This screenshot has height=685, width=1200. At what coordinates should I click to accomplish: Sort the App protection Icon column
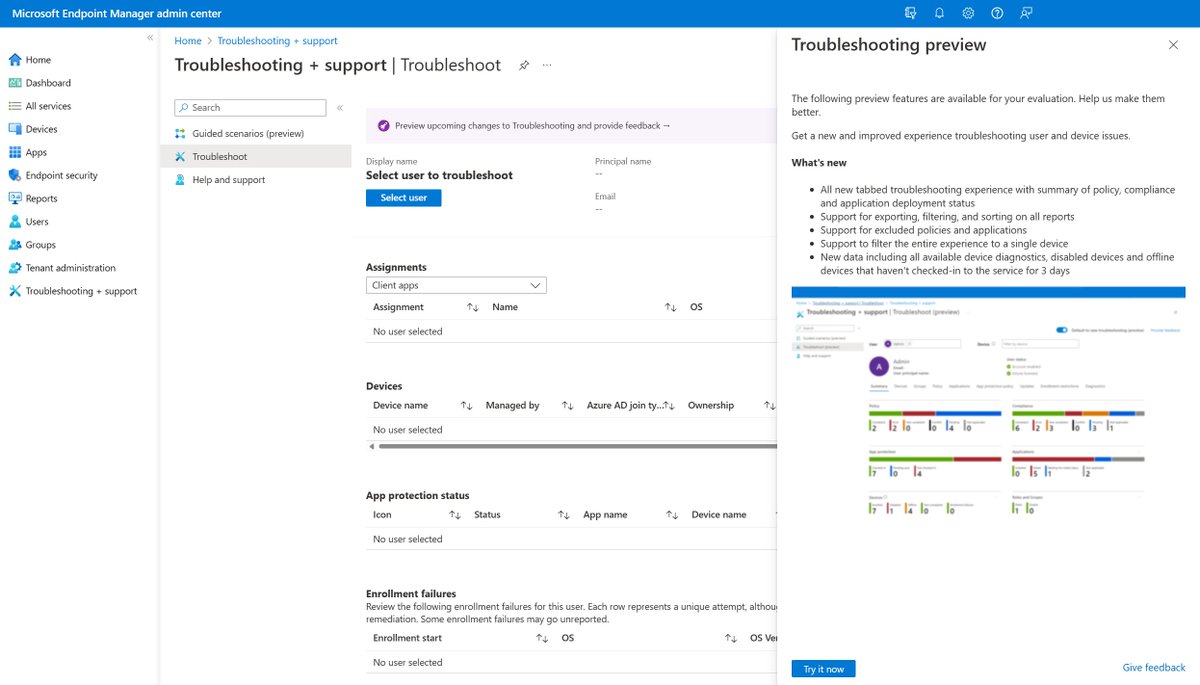[455, 515]
